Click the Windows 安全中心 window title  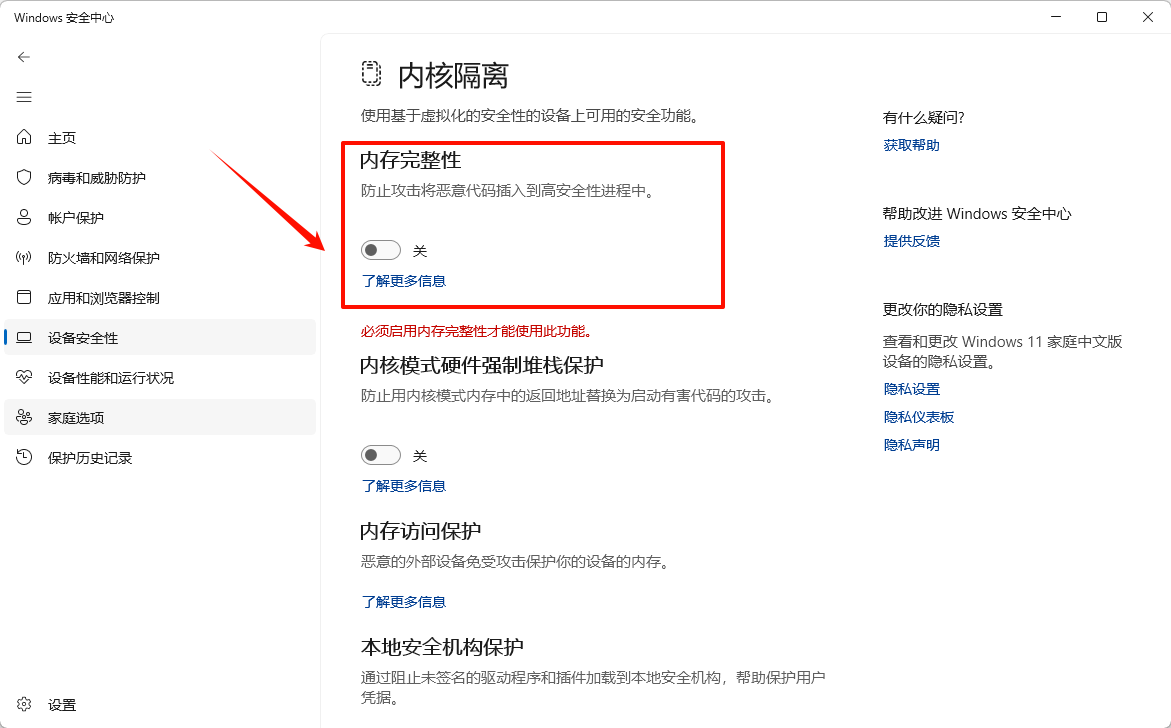(x=64, y=17)
